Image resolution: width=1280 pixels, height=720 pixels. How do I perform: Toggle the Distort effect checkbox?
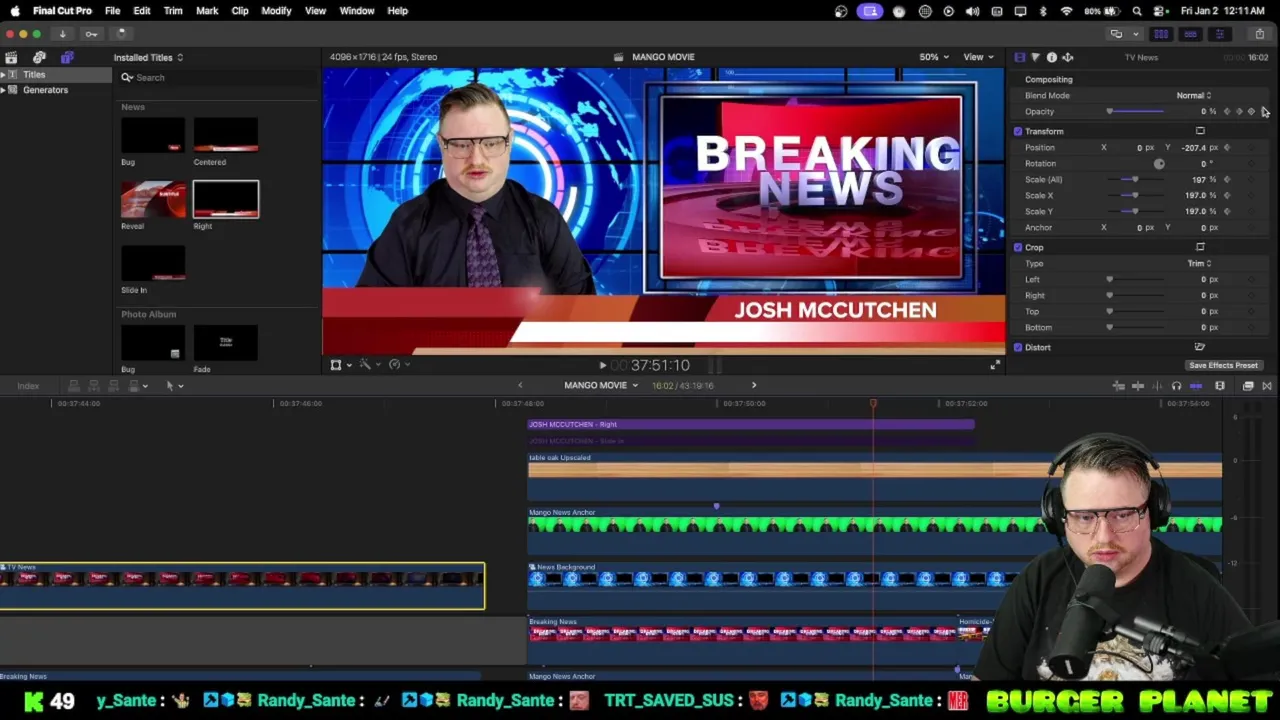tap(1018, 347)
